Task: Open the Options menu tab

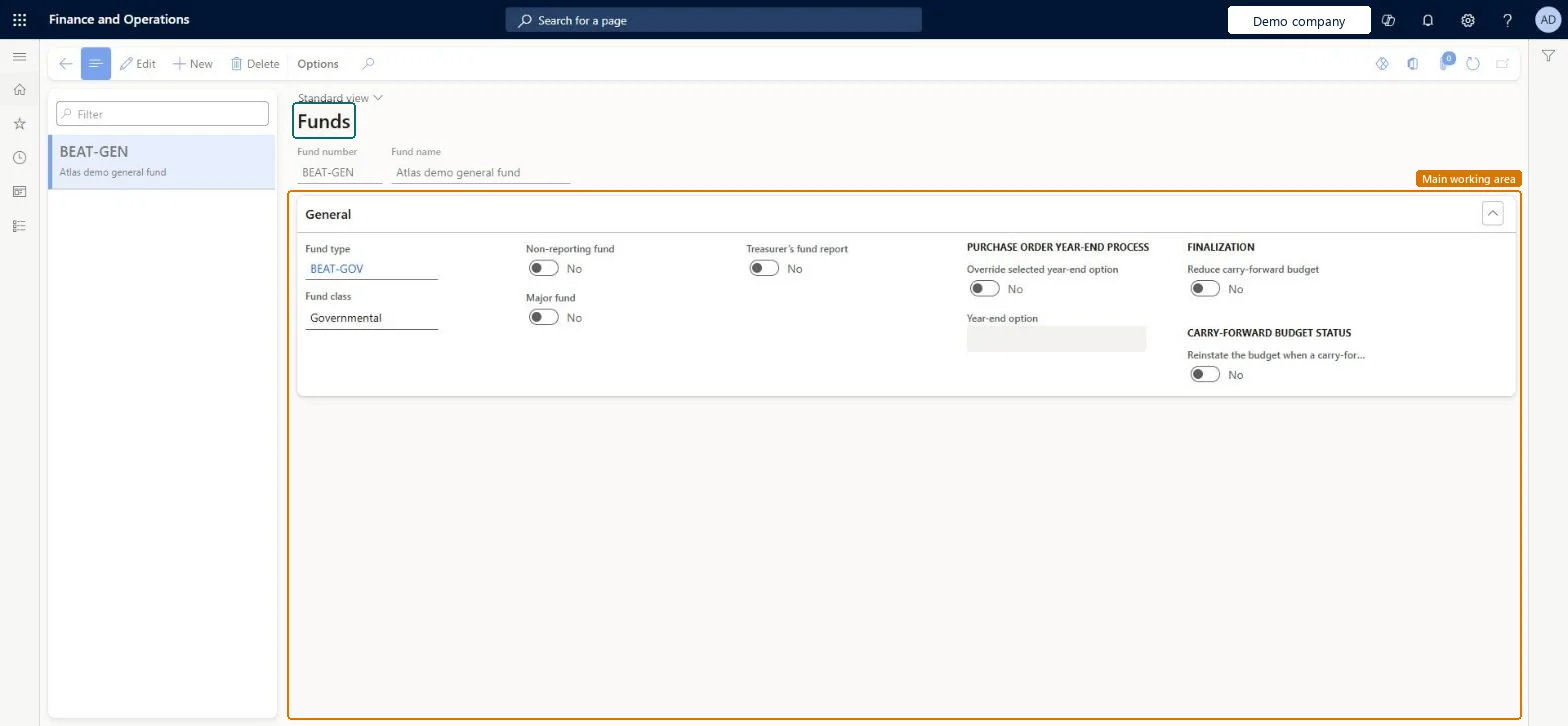Action: 318,63
